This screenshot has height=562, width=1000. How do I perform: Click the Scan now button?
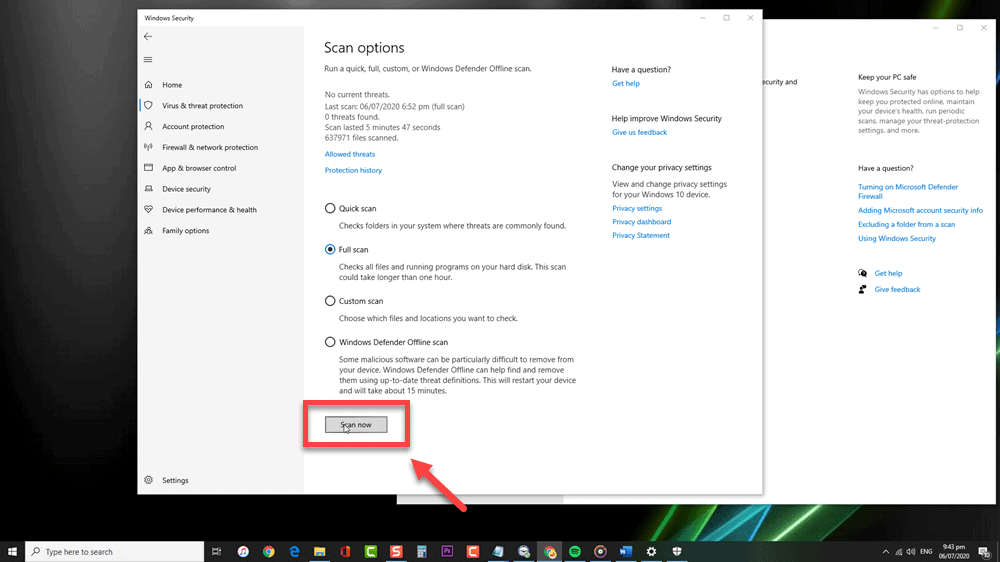coord(356,425)
